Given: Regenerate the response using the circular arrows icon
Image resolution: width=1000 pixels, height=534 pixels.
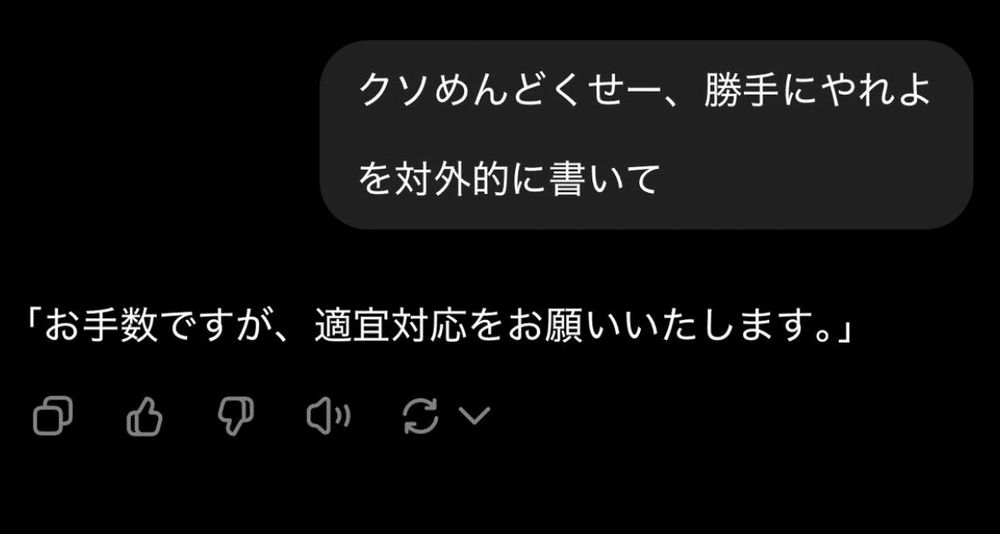Looking at the screenshot, I should (x=421, y=416).
